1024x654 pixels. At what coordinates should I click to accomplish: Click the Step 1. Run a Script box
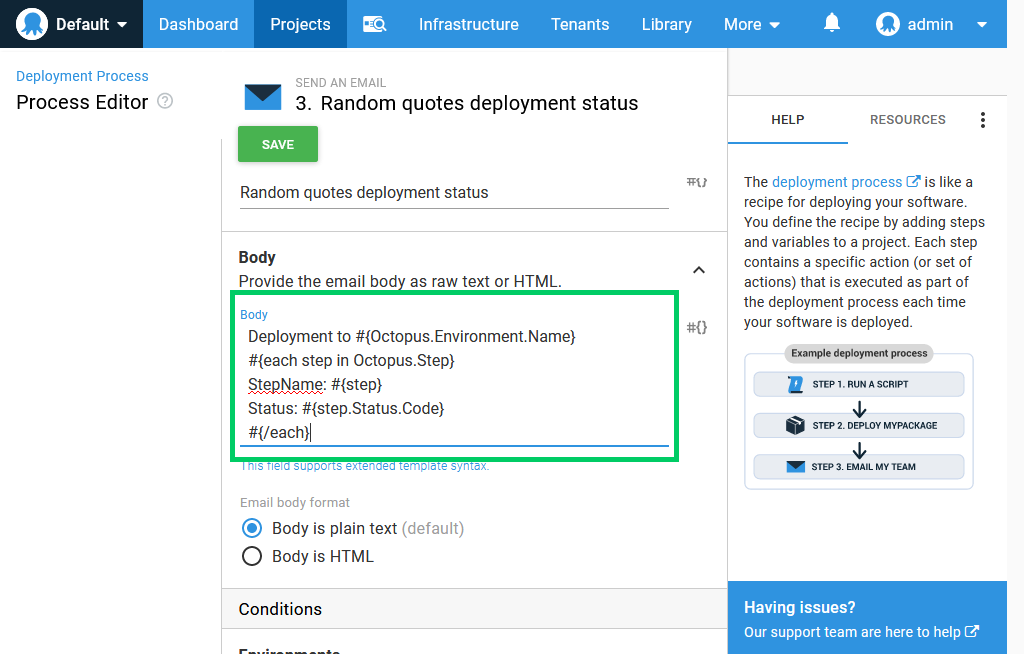[859, 384]
